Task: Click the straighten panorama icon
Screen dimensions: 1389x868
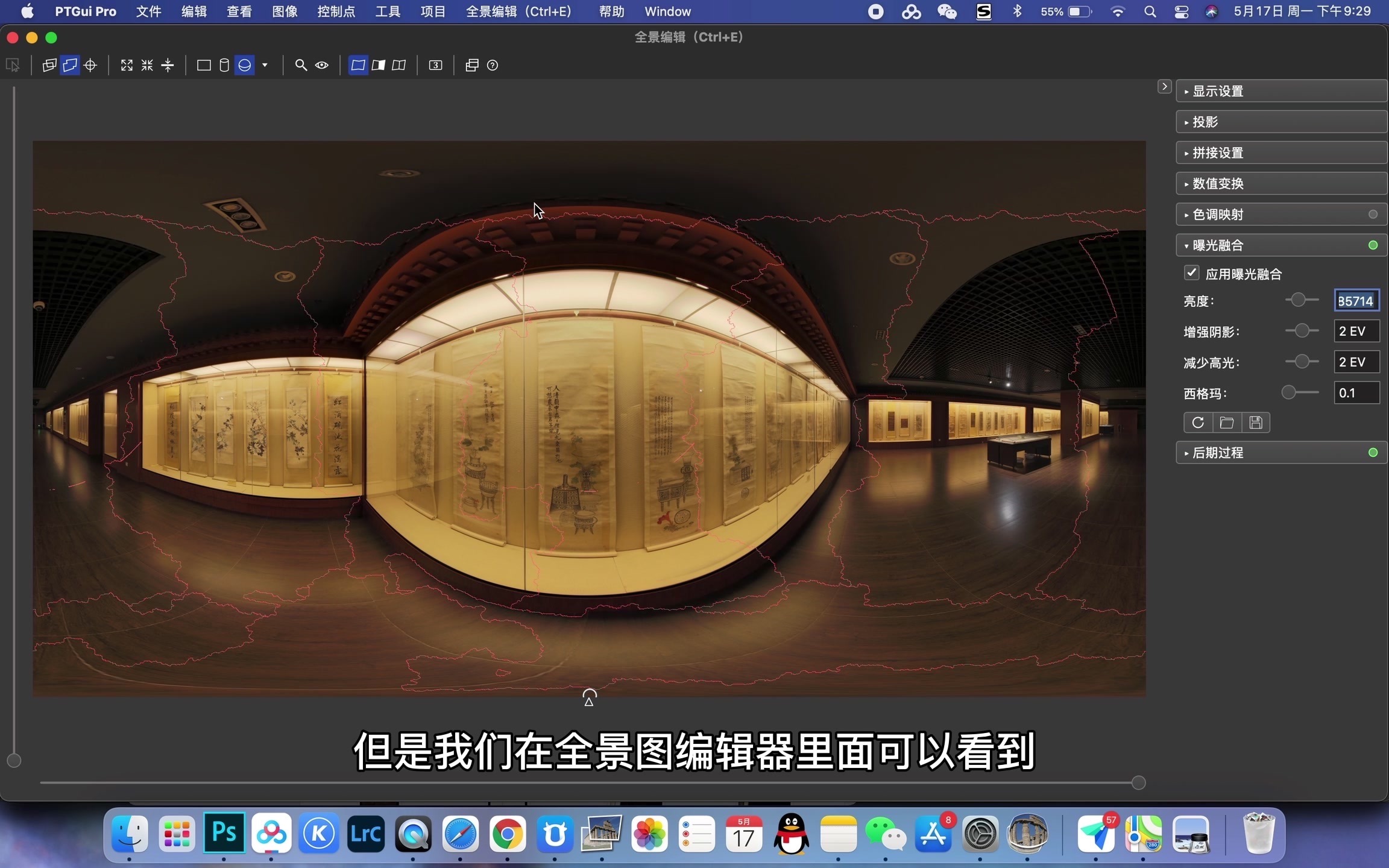Action: [x=168, y=65]
